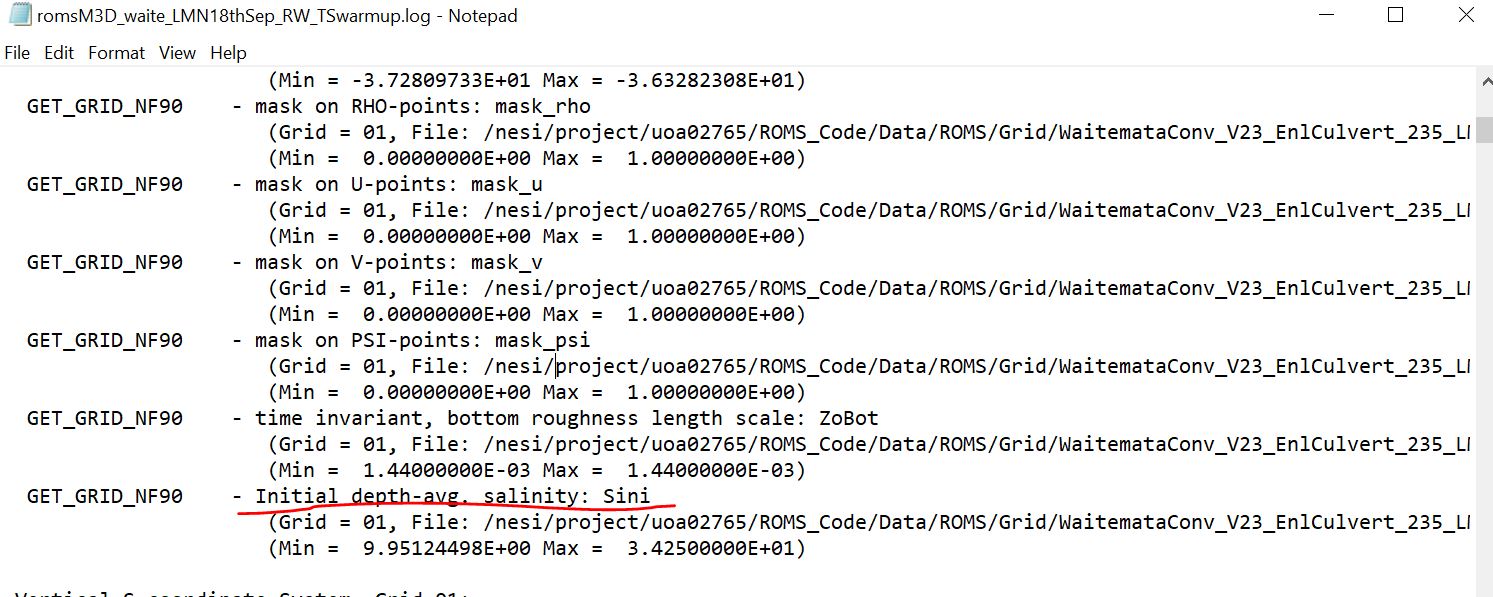Viewport: 1493px width, 597px height.
Task: Maximize the Notepad window
Action: click(x=1395, y=16)
